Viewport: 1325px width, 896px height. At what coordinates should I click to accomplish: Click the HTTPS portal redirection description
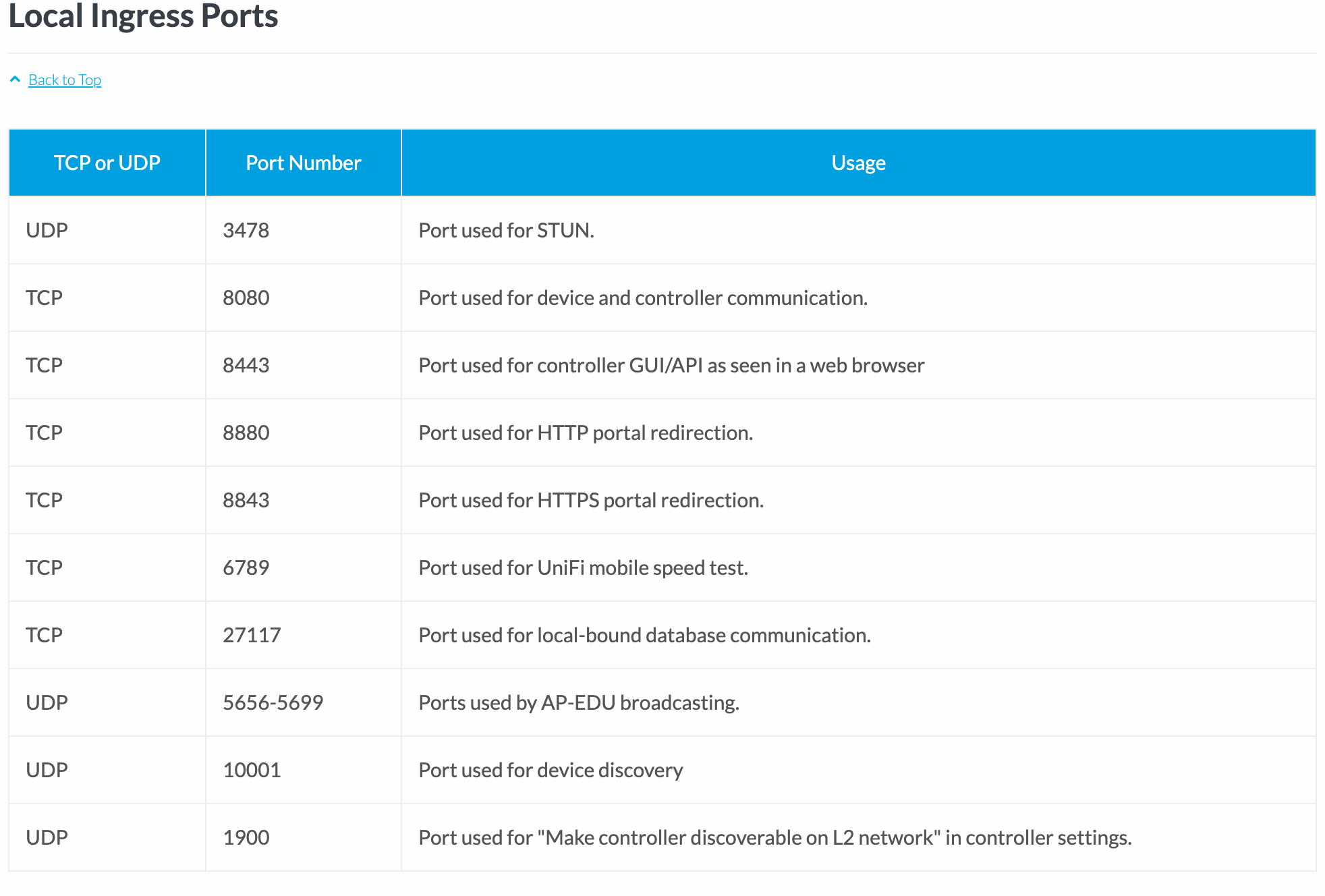[591, 500]
